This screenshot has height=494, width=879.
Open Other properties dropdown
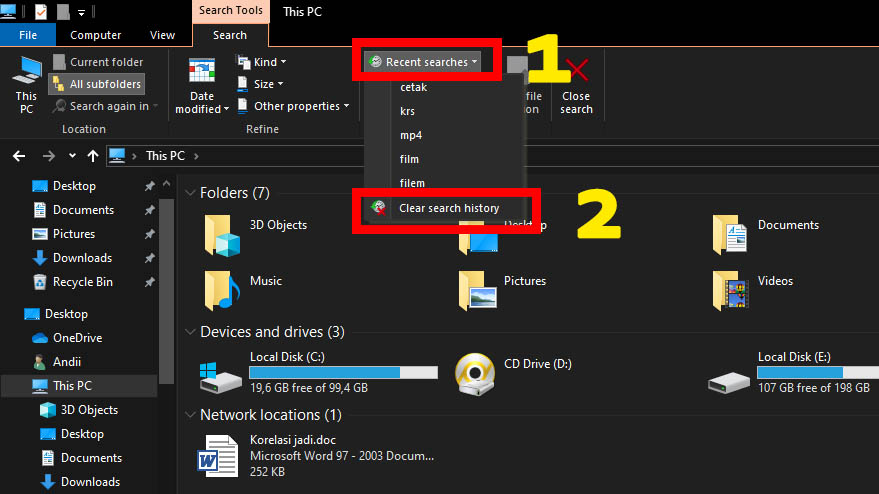(x=293, y=106)
